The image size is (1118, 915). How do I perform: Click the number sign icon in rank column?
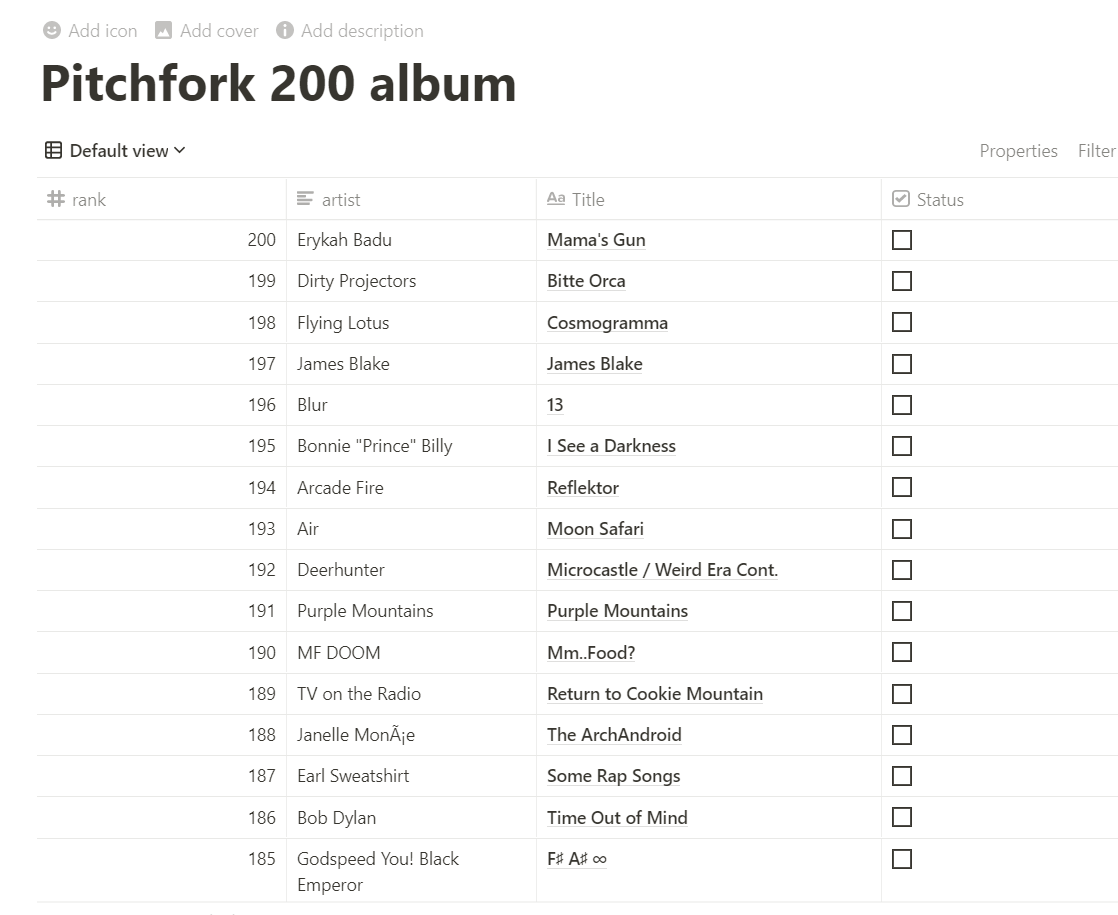point(56,199)
